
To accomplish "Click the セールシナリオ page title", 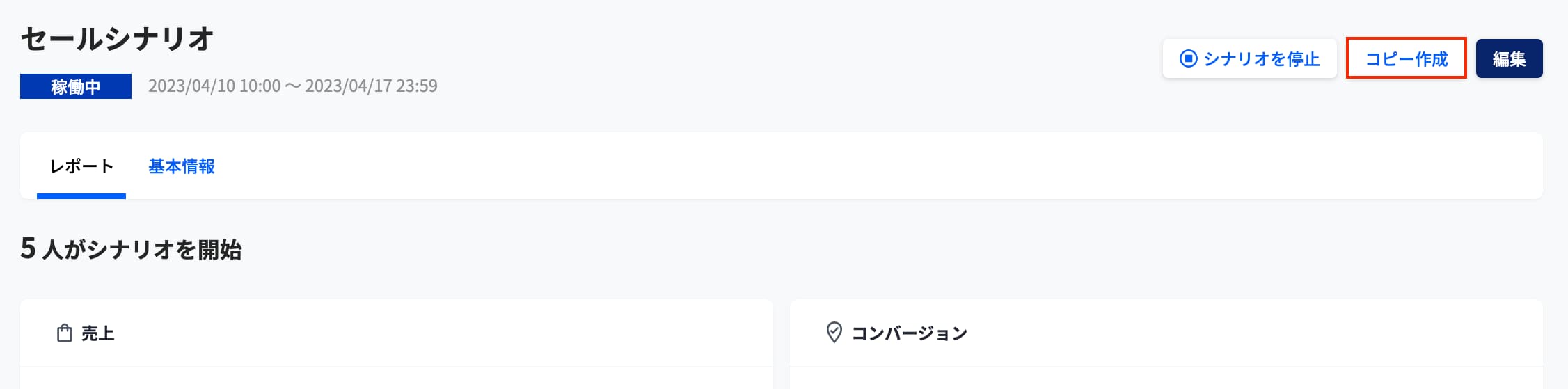I will [x=117, y=39].
